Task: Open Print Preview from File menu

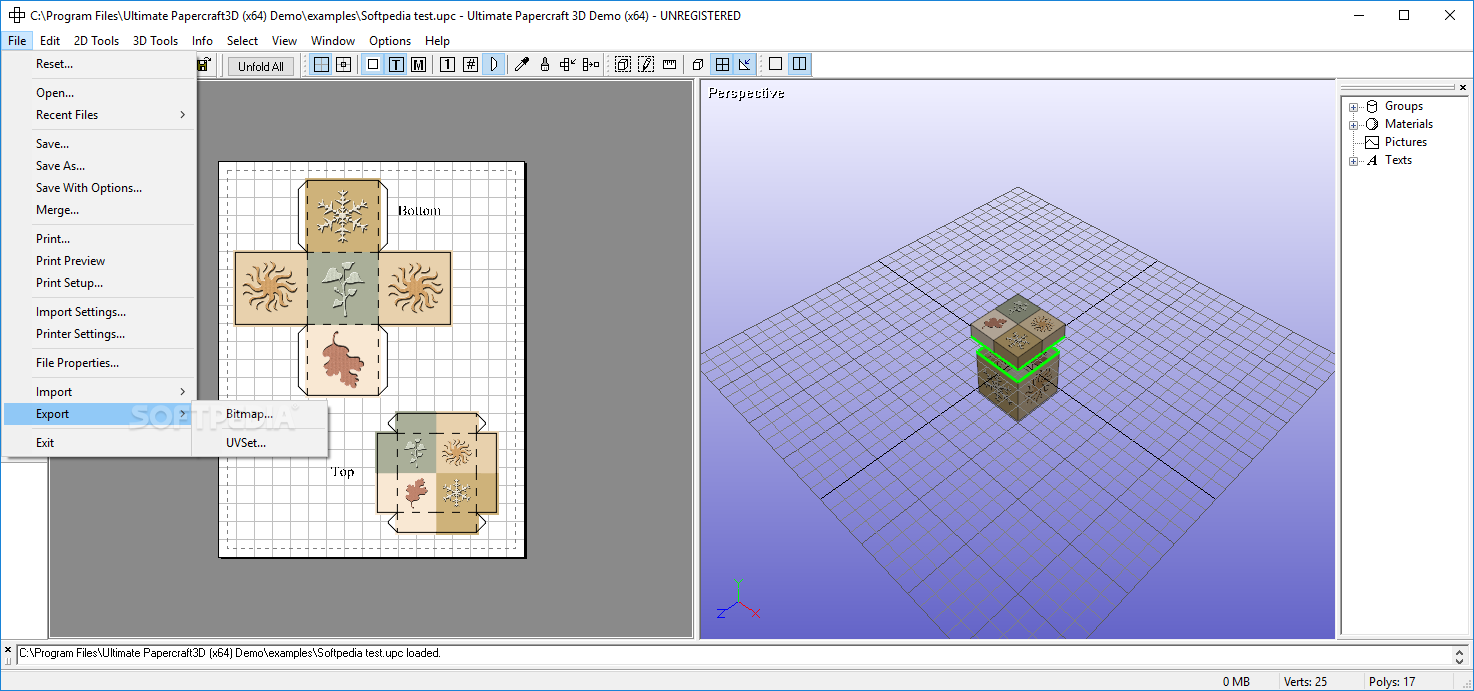Action: click(x=99, y=261)
